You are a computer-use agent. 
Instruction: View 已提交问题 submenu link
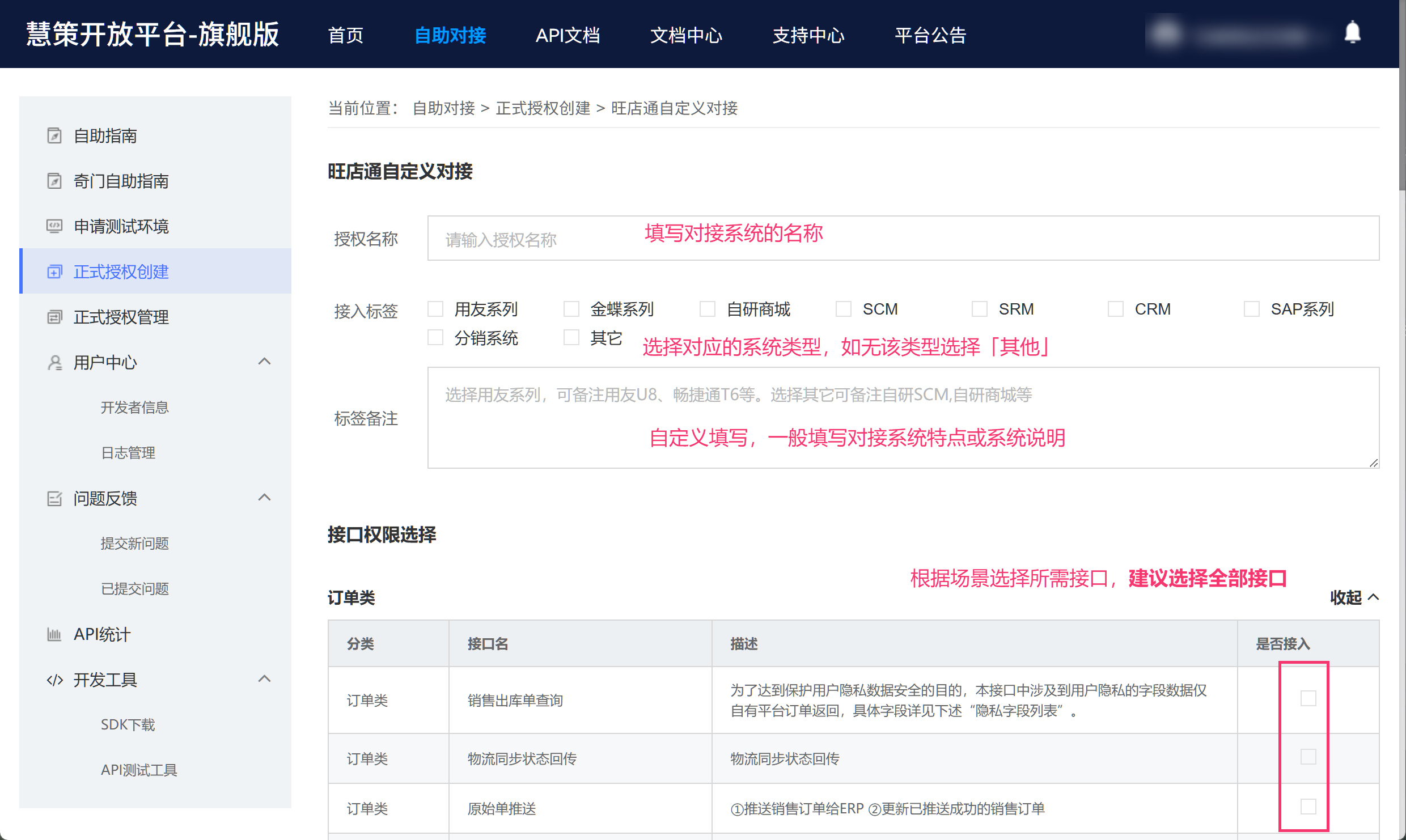[135, 589]
